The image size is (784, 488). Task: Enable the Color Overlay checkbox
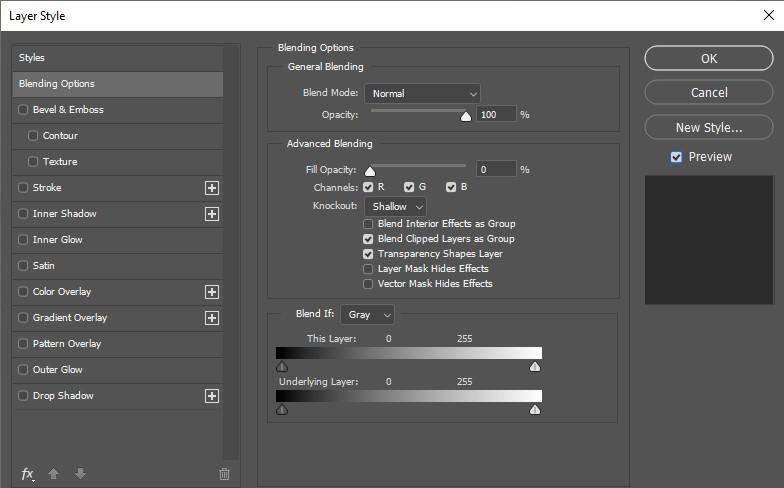(23, 292)
